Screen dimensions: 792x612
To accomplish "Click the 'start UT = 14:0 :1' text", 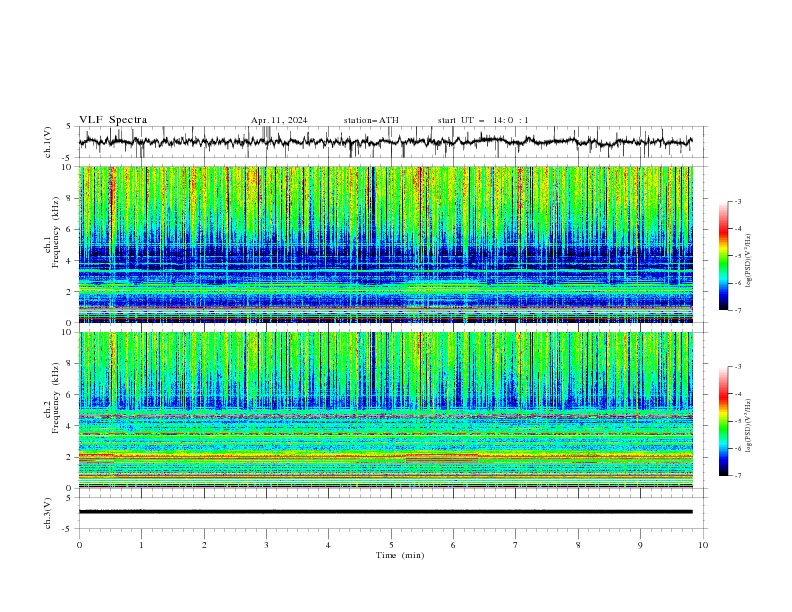I will click(483, 120).
